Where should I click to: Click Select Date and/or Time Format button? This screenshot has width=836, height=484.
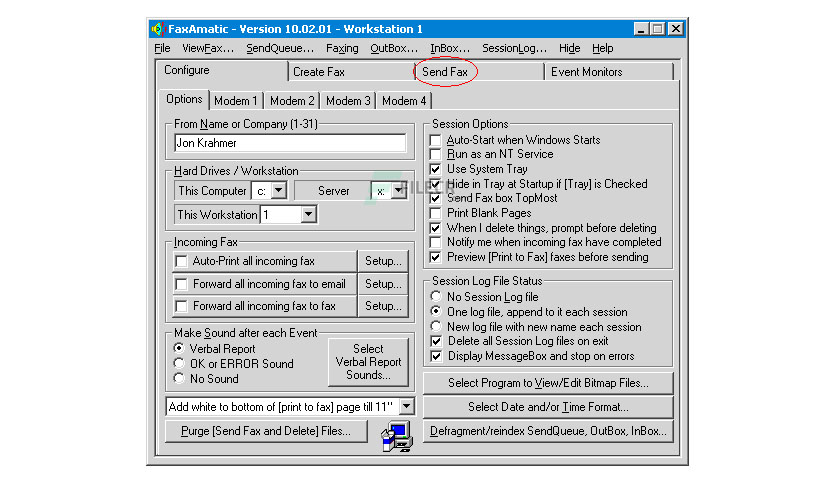pos(548,407)
